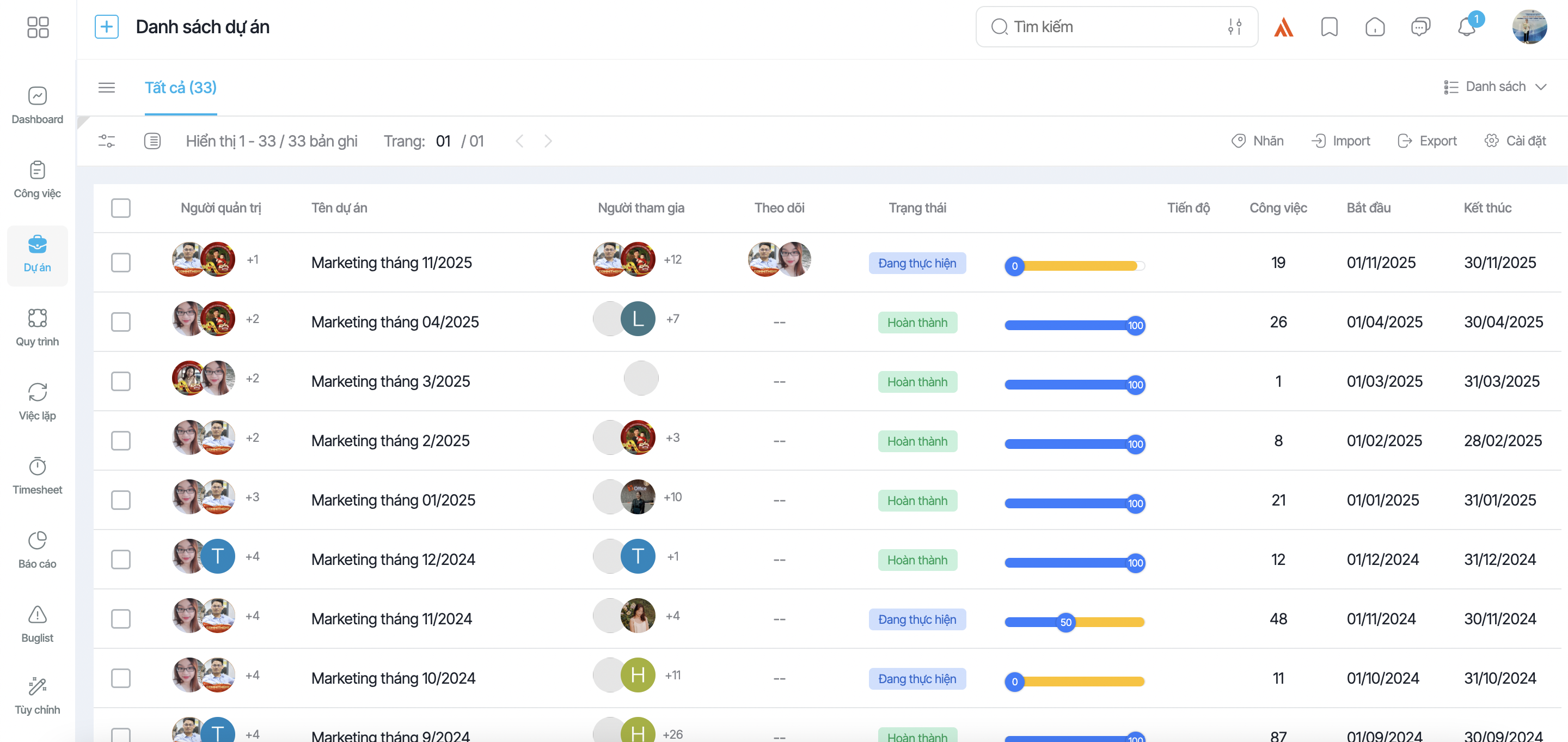The width and height of the screenshot is (1568, 742).
Task: Open the bookmark icon in header
Action: [x=1329, y=27]
